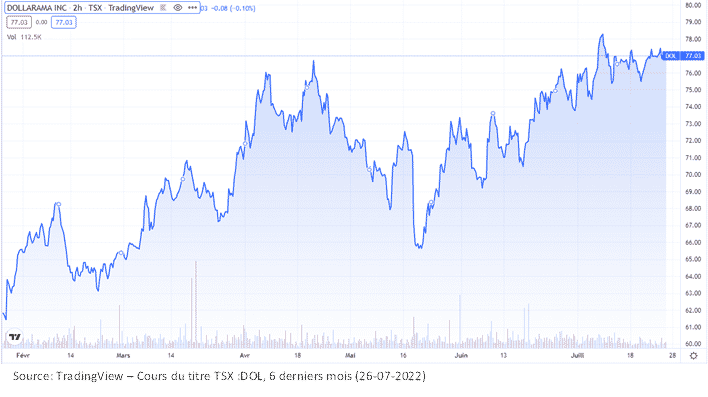Click the sell price box 77.03

[19, 22]
